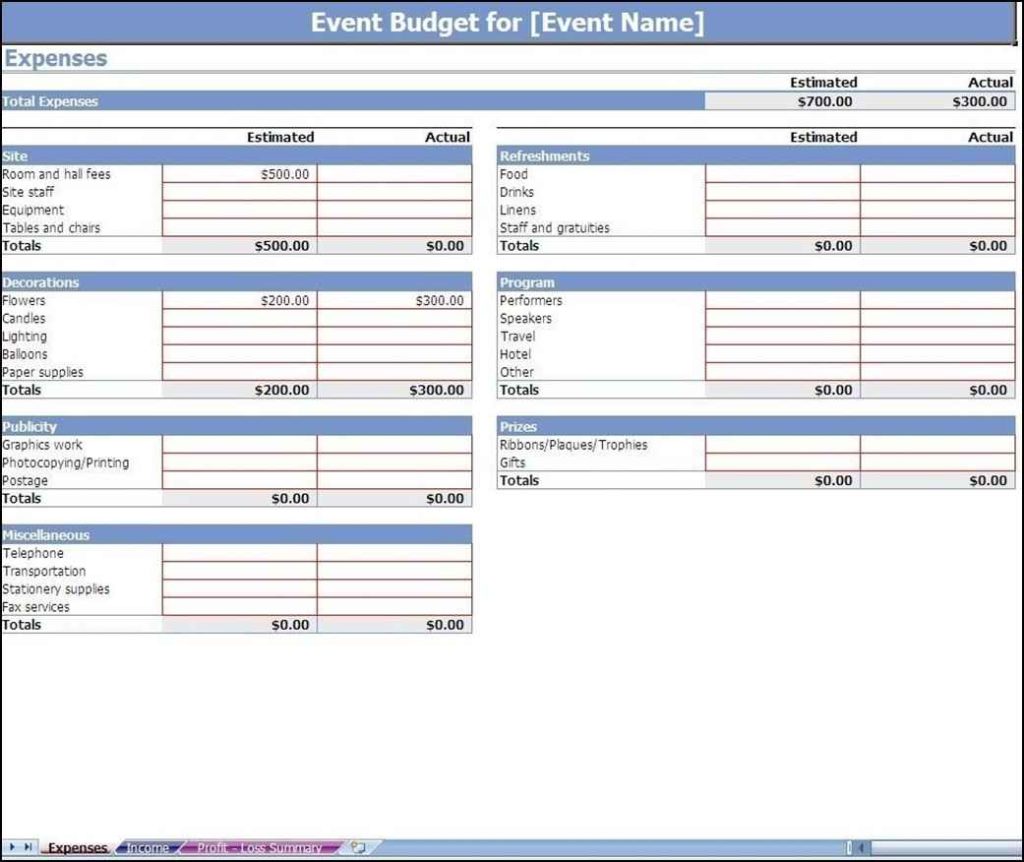This screenshot has height=862, width=1024.
Task: Click the next sheet navigation arrow
Action: click(x=13, y=847)
